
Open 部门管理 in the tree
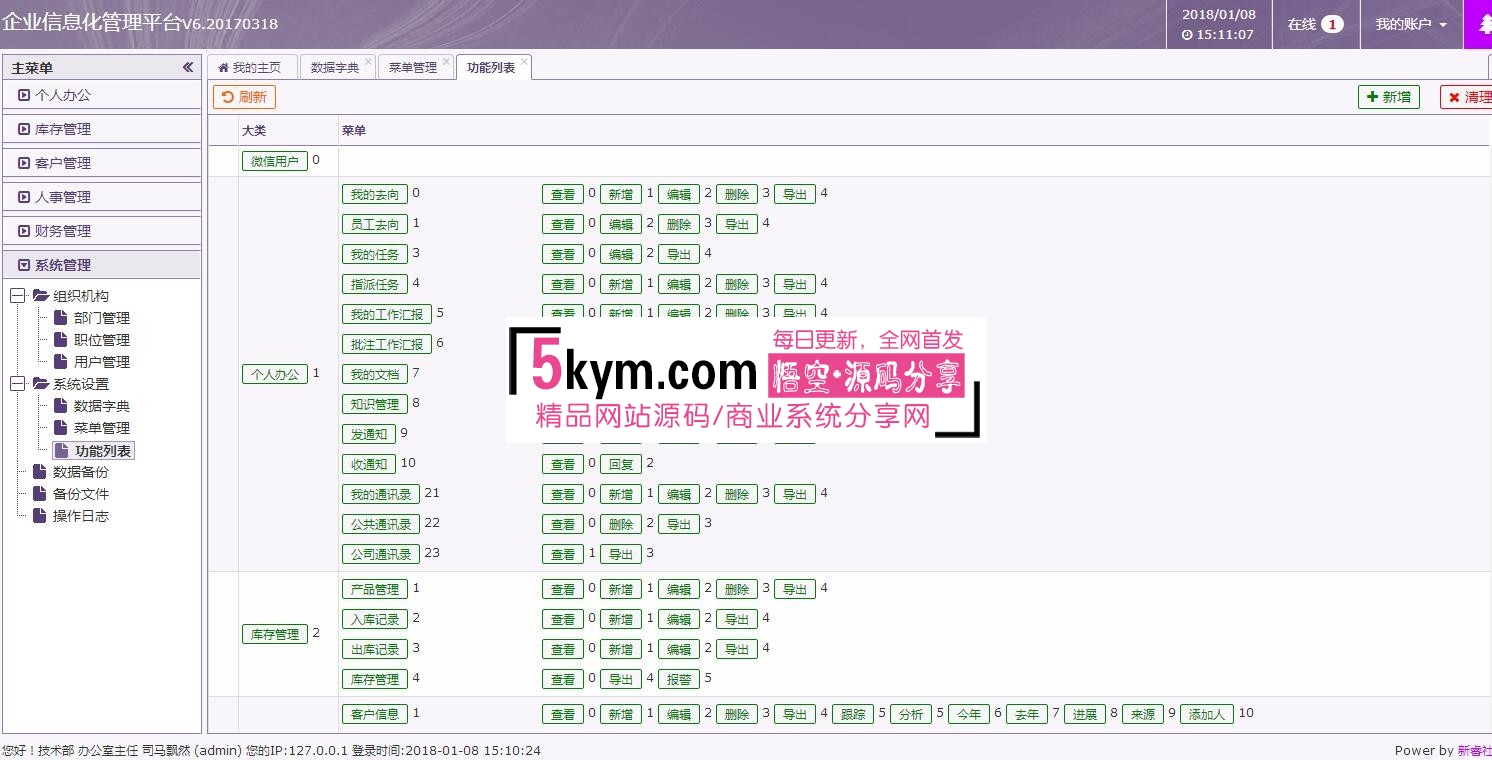point(102,318)
